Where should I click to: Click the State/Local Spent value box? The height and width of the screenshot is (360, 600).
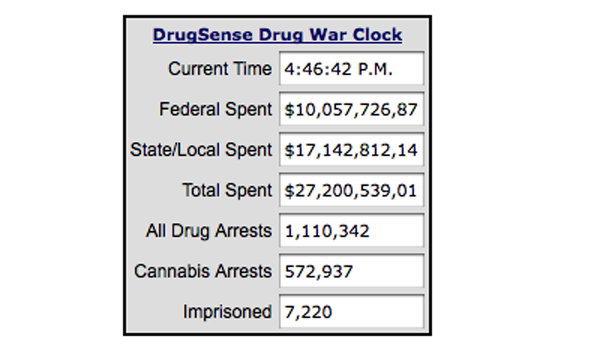point(352,150)
